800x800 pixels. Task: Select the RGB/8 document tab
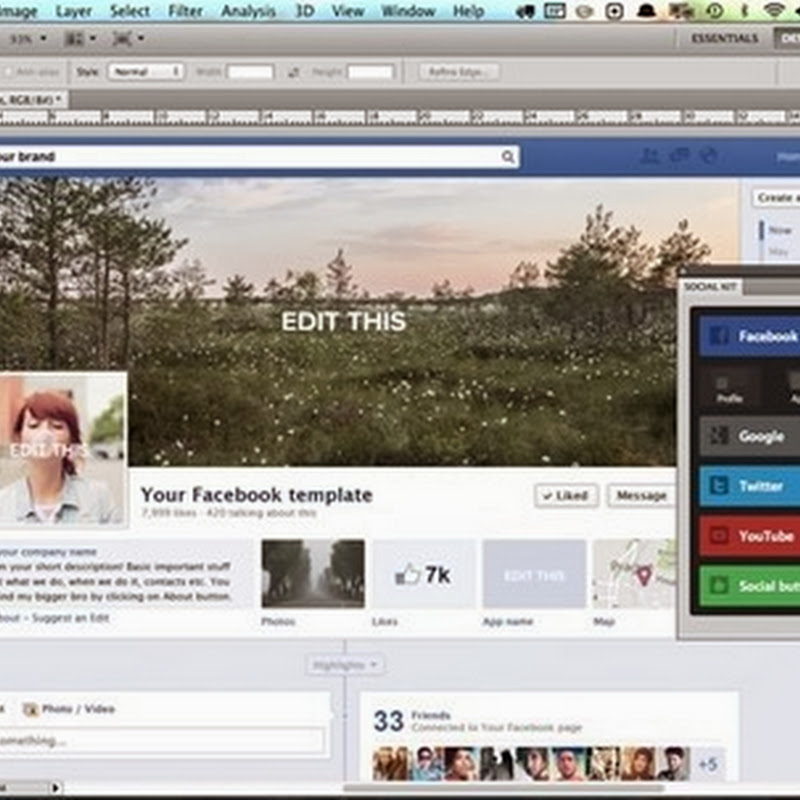point(33,99)
